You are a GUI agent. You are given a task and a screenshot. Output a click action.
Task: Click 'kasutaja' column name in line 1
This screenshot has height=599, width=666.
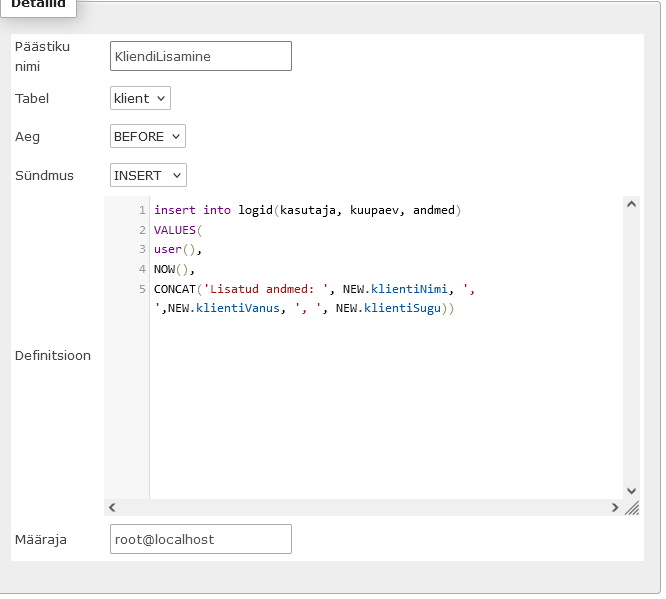pos(308,210)
